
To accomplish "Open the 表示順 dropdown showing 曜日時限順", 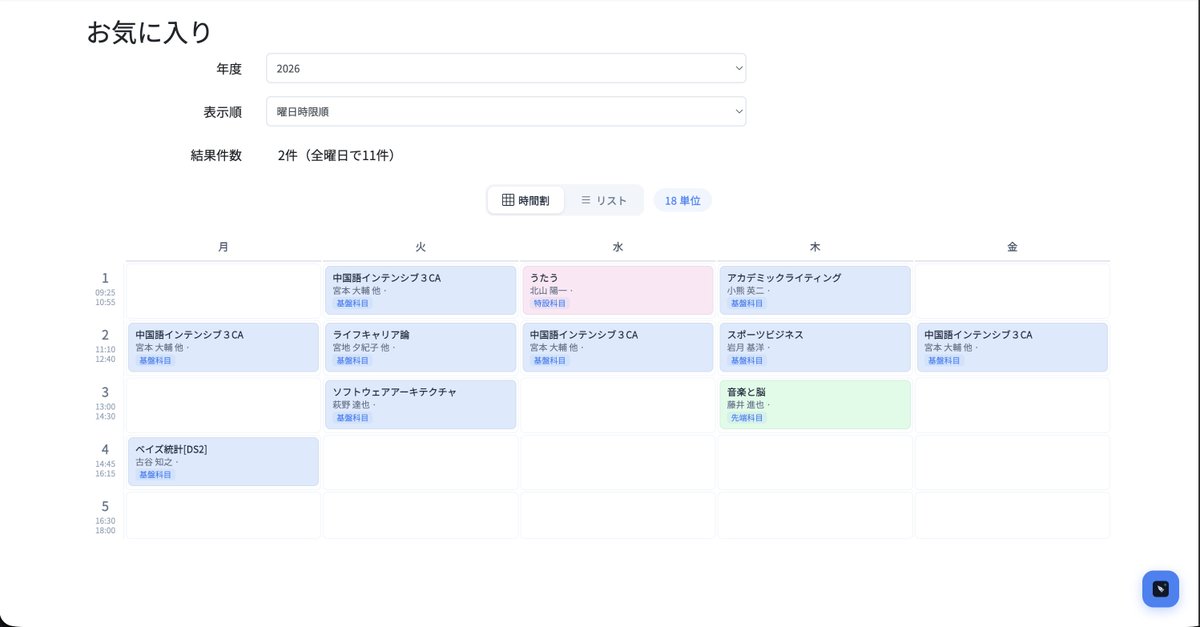I will [506, 111].
